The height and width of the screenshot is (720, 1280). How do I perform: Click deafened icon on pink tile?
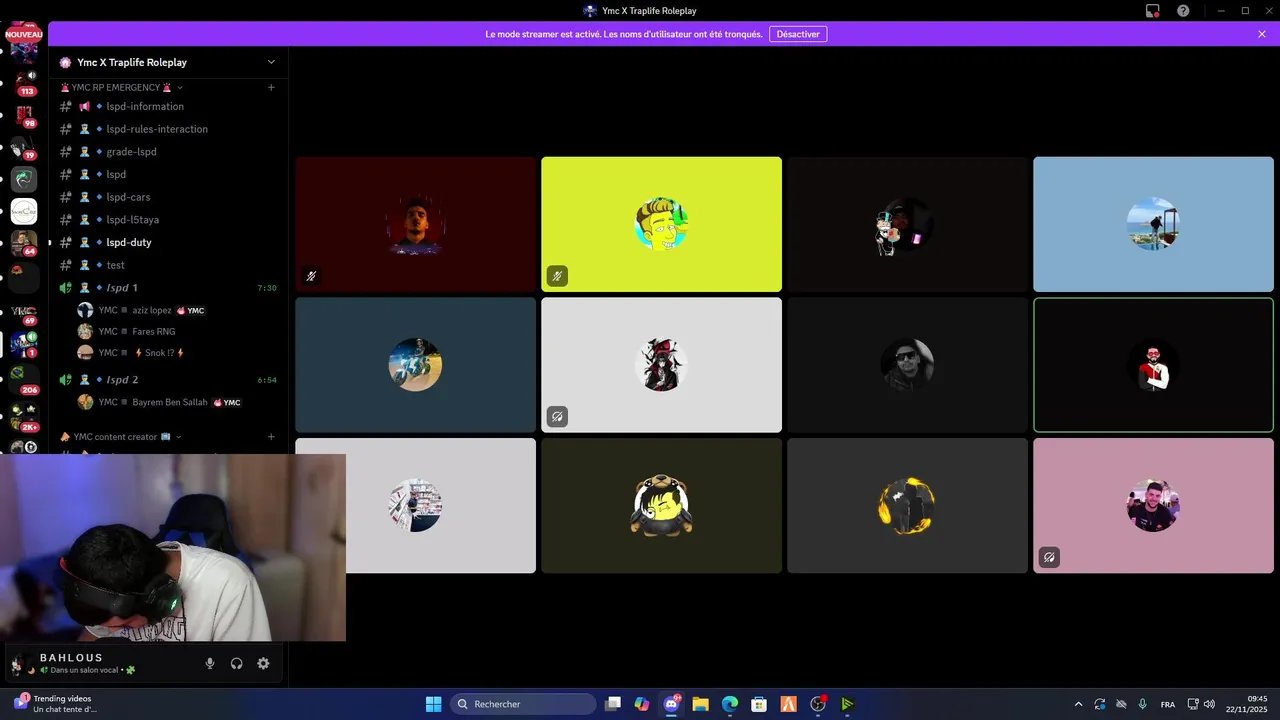1049,558
